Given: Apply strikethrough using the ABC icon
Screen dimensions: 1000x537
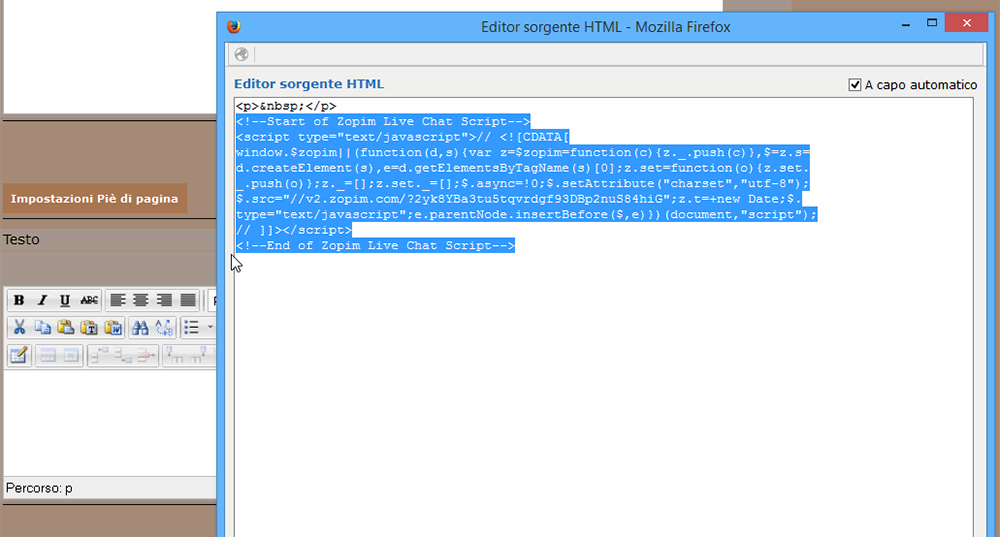Looking at the screenshot, I should (89, 300).
